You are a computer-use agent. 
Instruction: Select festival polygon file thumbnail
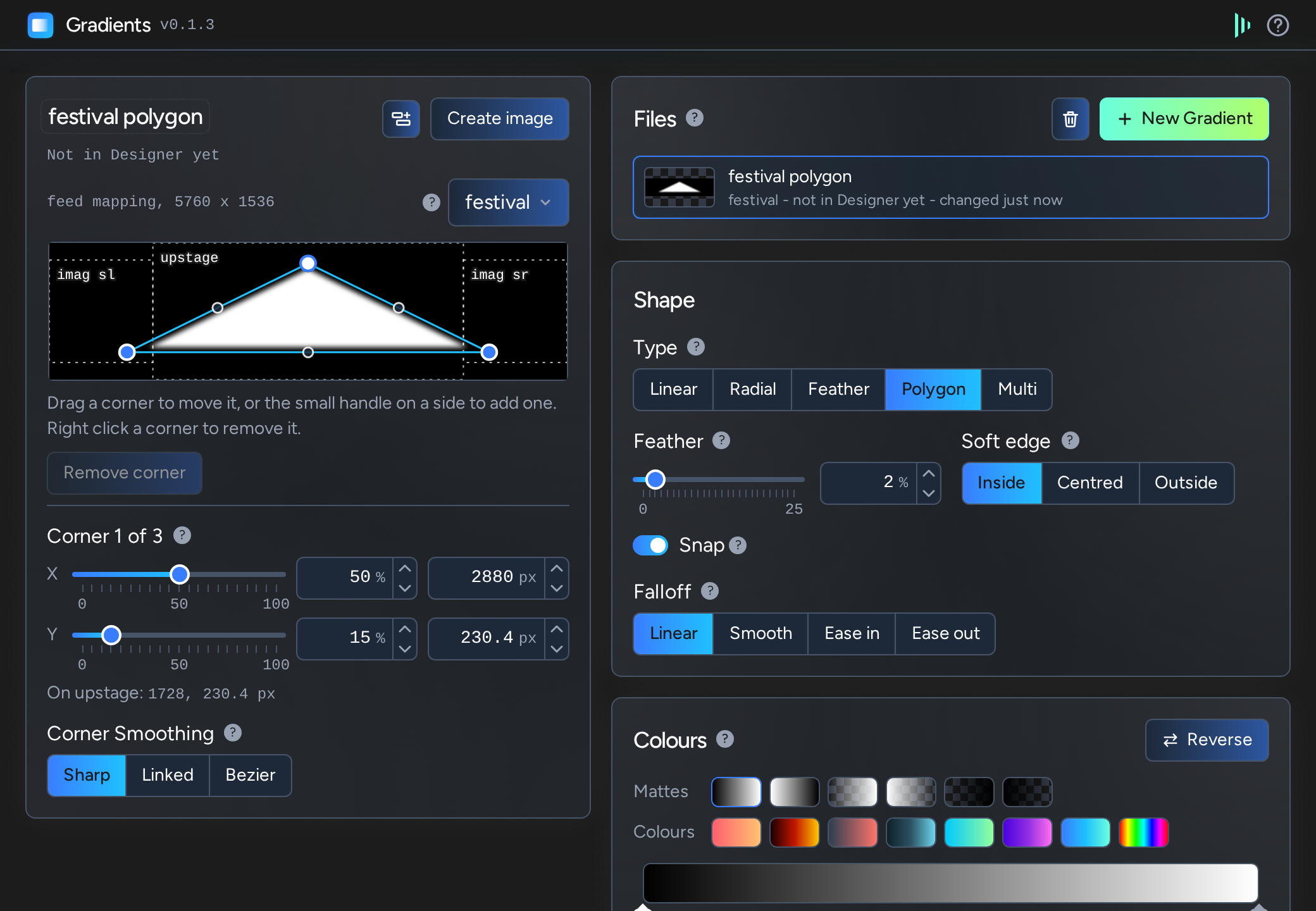(x=680, y=187)
